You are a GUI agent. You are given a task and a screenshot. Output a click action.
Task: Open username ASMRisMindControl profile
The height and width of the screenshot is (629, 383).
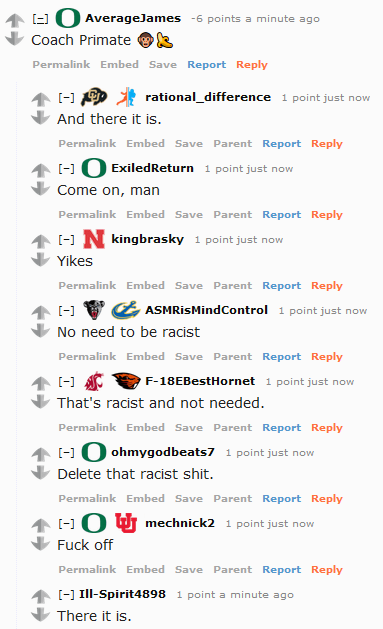[x=206, y=310]
